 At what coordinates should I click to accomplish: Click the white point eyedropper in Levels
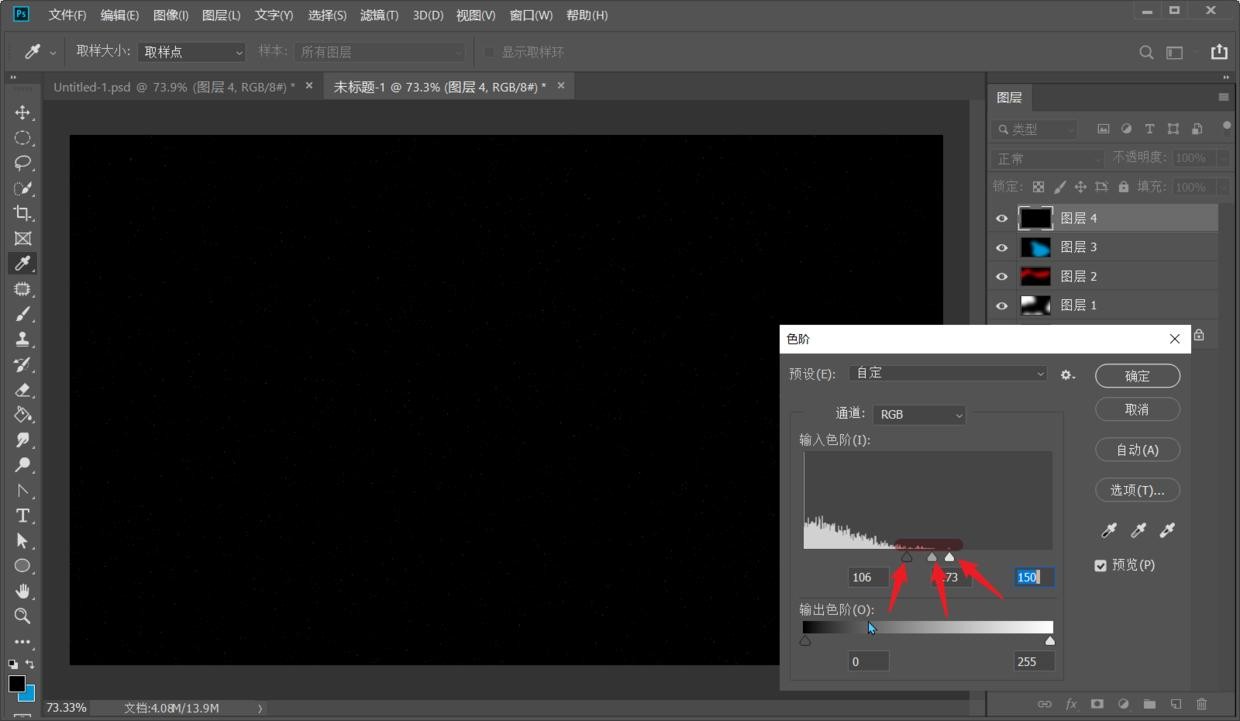(x=1167, y=530)
